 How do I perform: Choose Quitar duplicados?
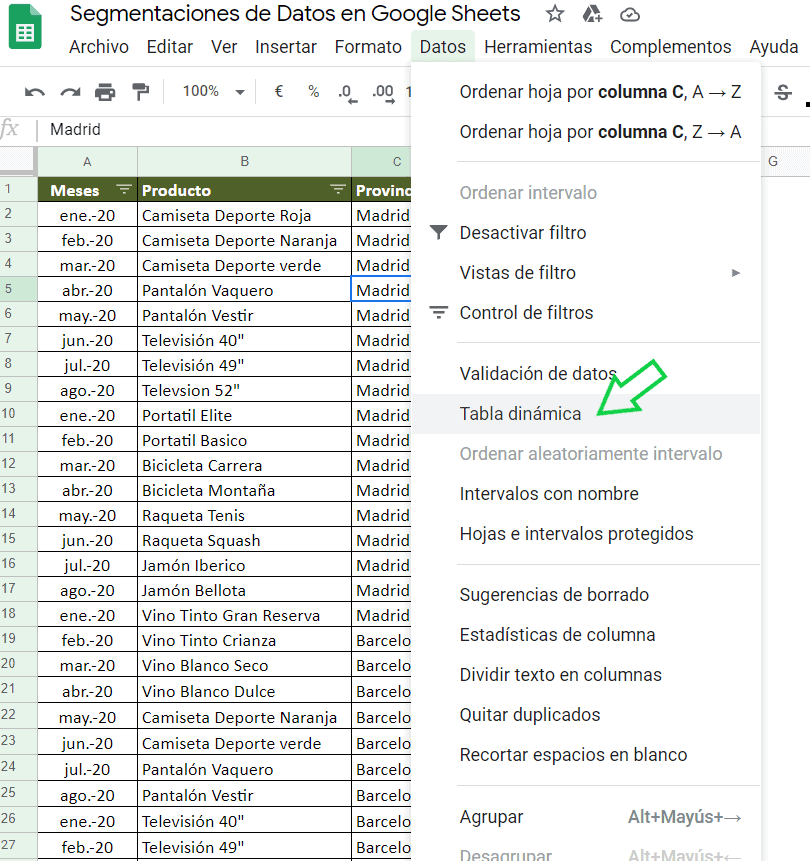[586, 715]
